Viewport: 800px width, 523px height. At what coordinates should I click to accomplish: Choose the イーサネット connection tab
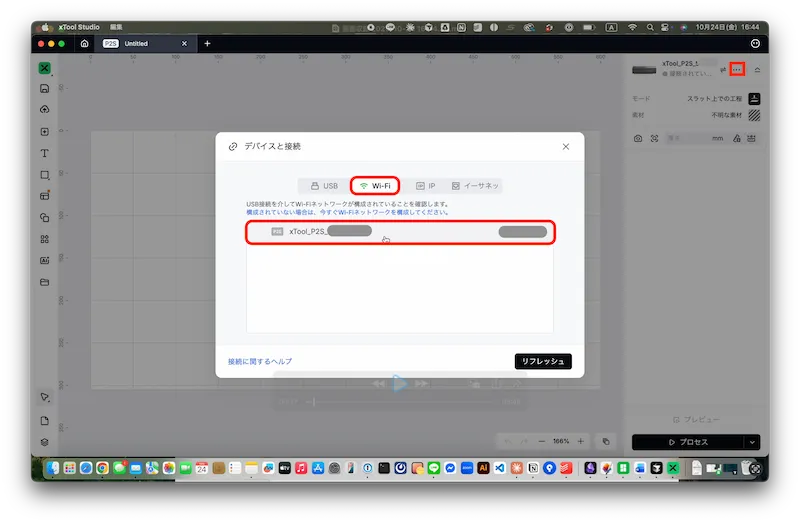[x=475, y=186]
